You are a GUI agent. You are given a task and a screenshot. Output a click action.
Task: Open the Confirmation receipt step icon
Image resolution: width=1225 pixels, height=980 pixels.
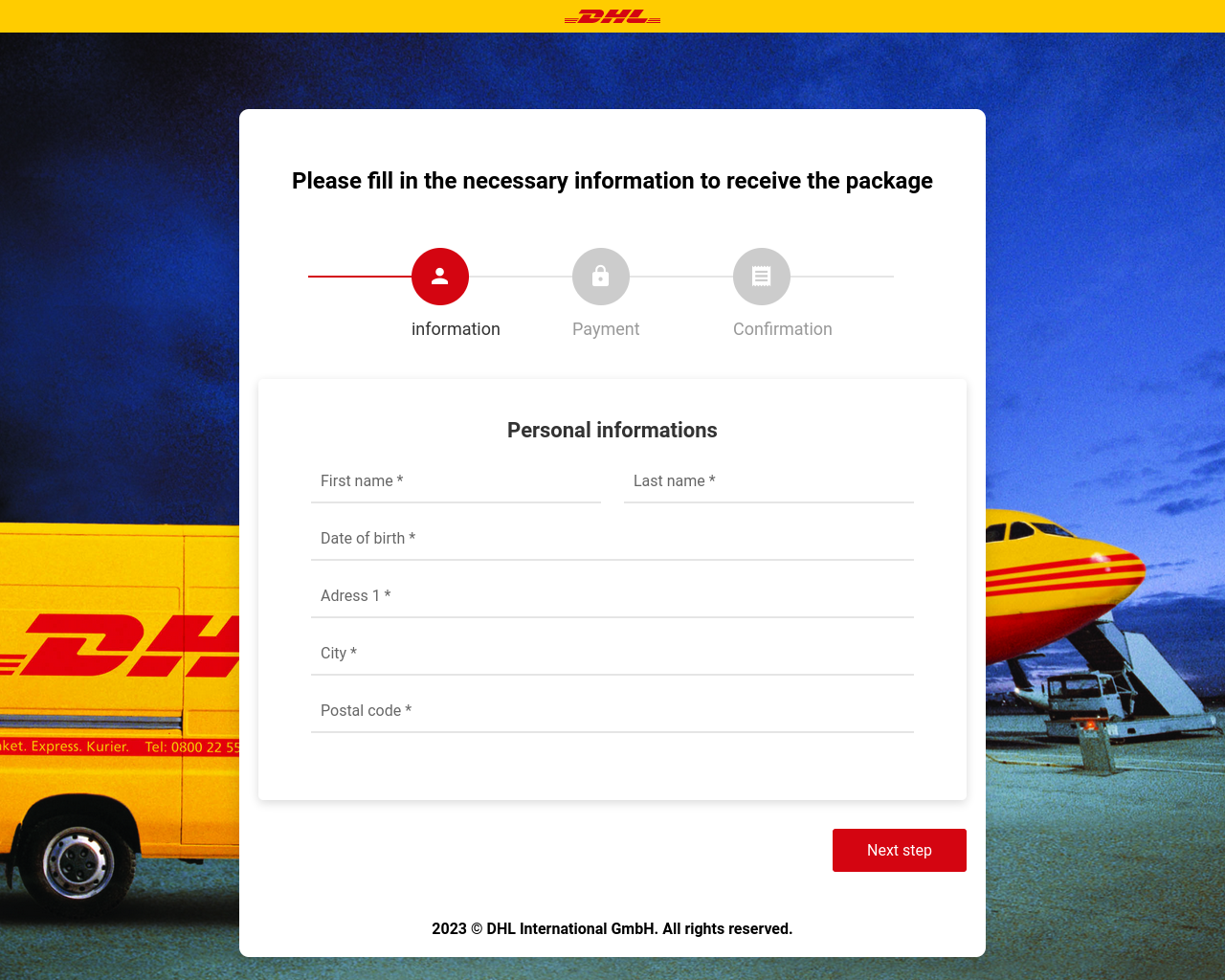(762, 277)
